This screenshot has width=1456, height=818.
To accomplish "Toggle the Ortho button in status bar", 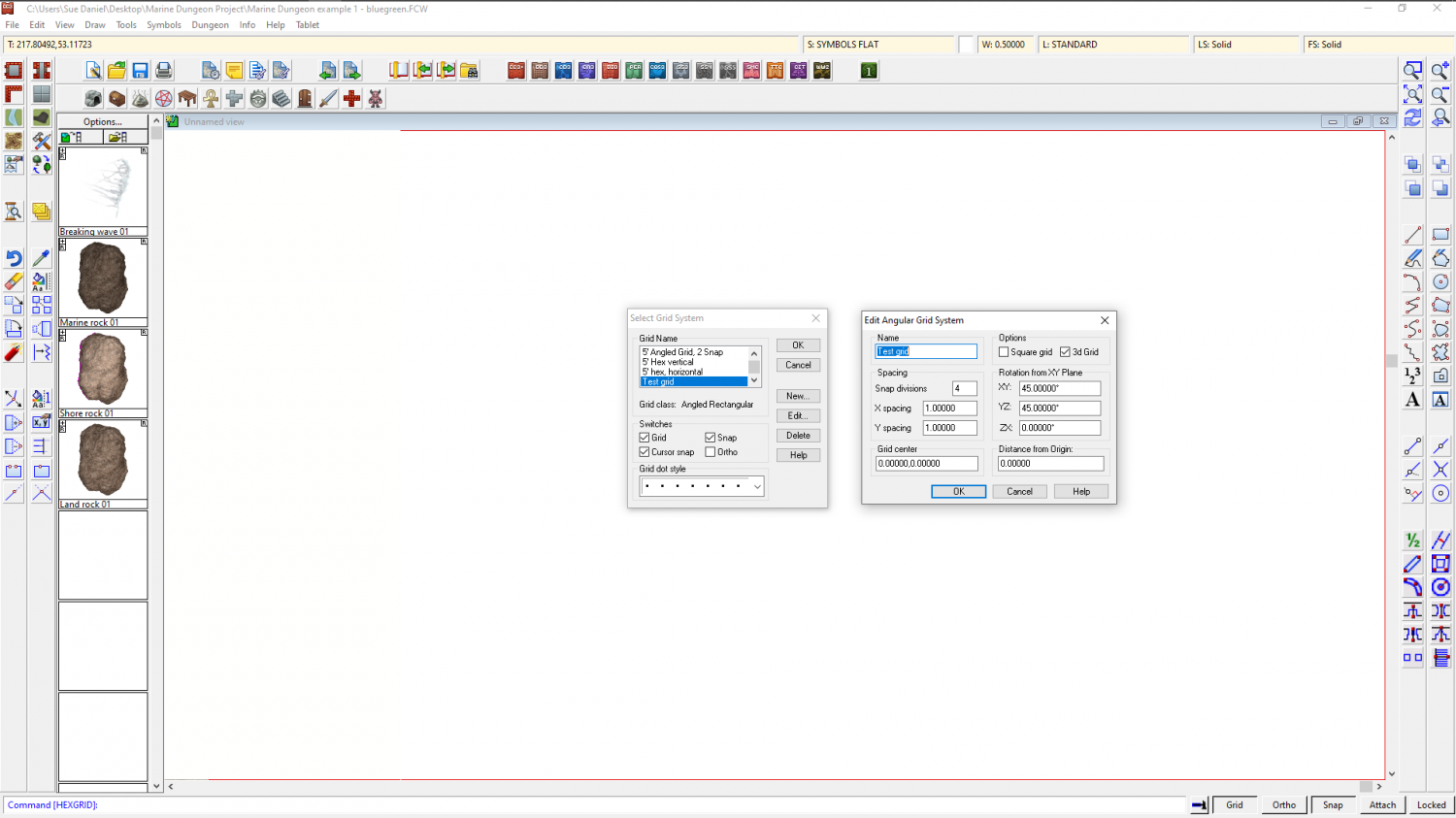I will [1284, 804].
